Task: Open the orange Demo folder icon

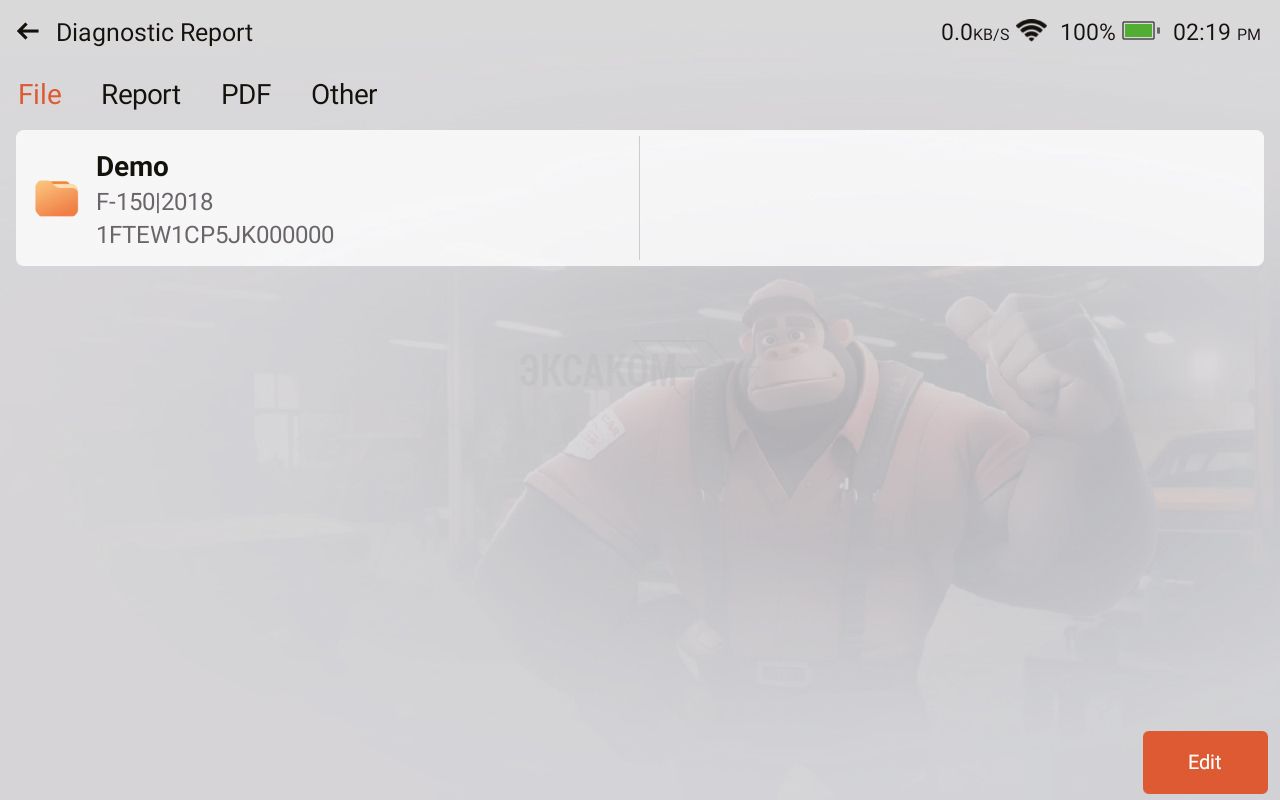Action: coord(57,198)
